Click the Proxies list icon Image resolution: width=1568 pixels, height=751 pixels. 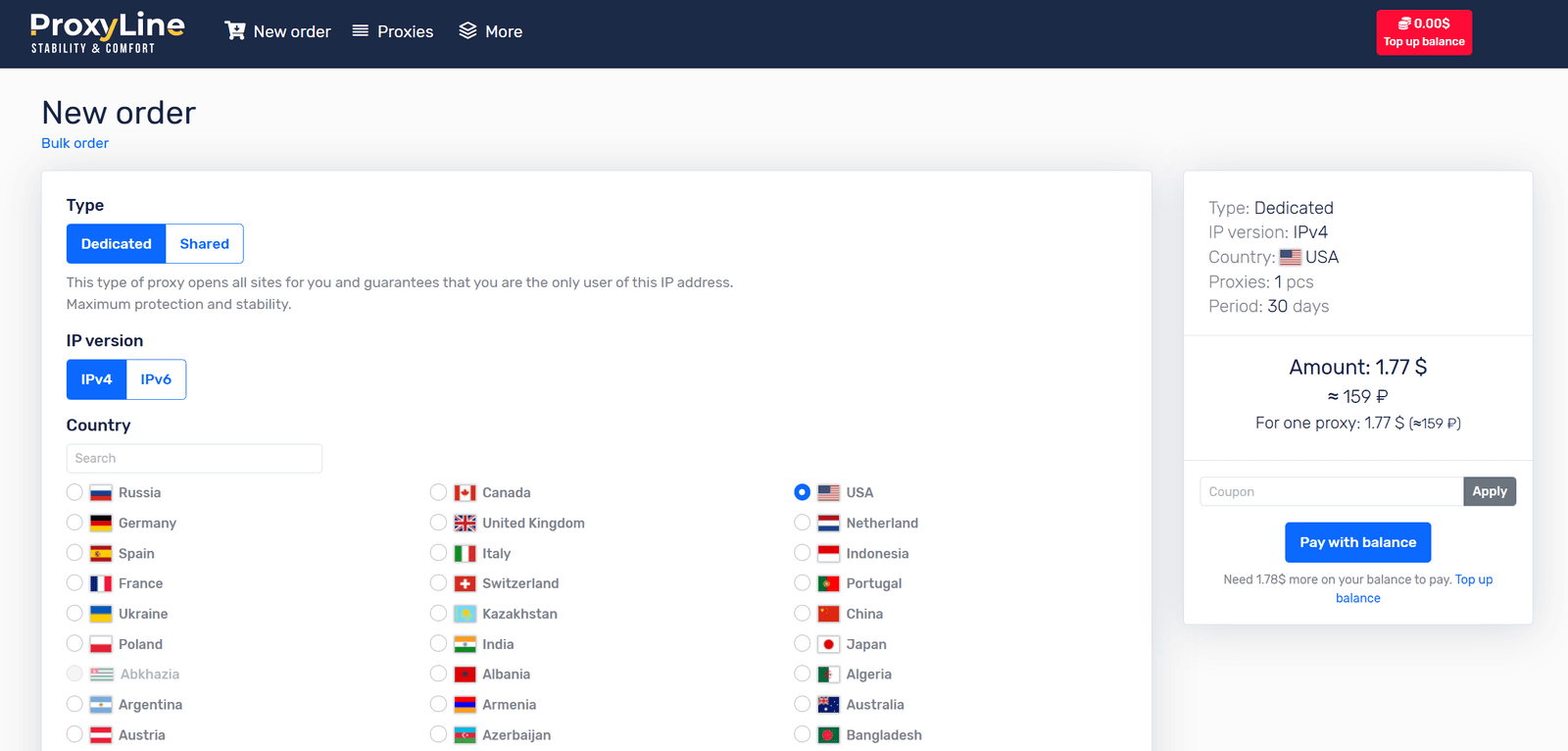pyautogui.click(x=361, y=30)
